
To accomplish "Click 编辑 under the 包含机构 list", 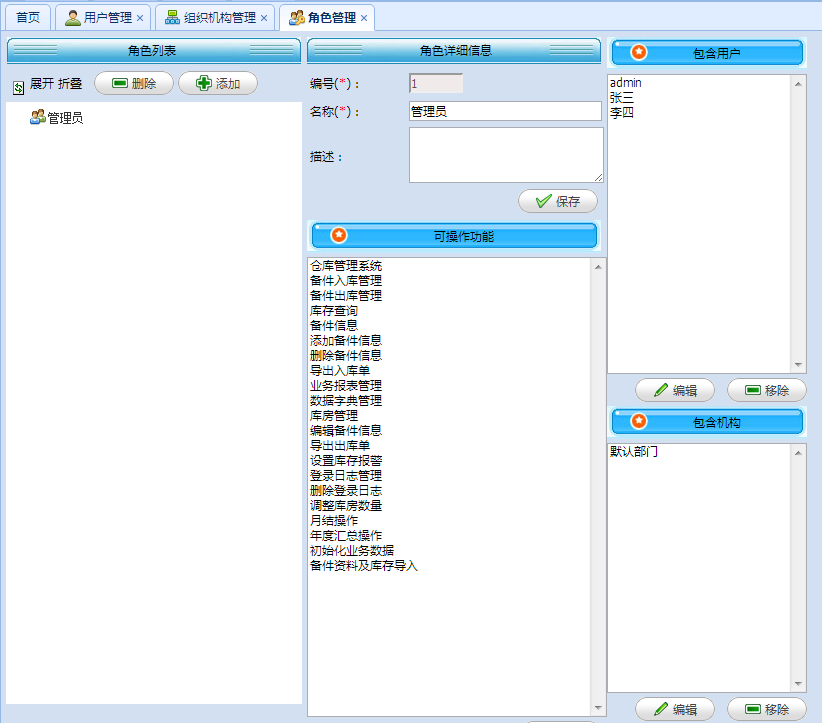I will tap(675, 709).
